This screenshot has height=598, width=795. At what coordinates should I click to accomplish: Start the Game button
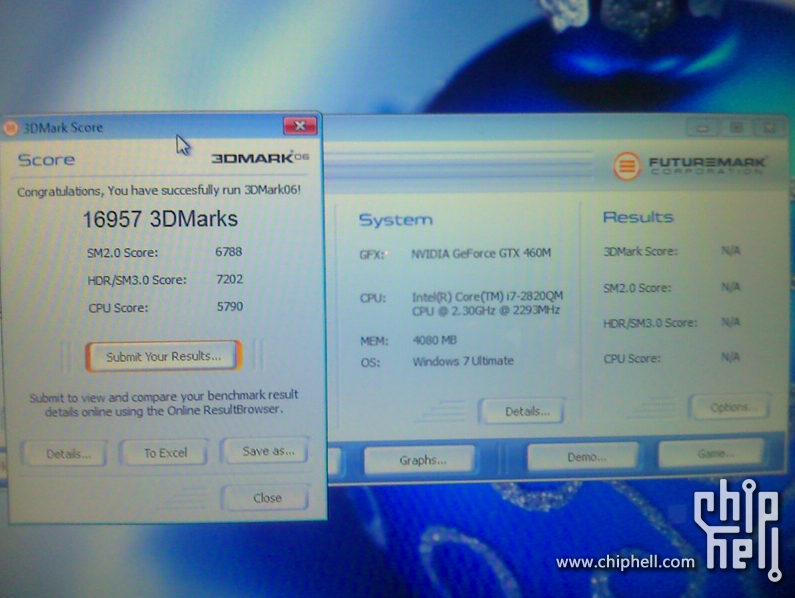click(711, 453)
